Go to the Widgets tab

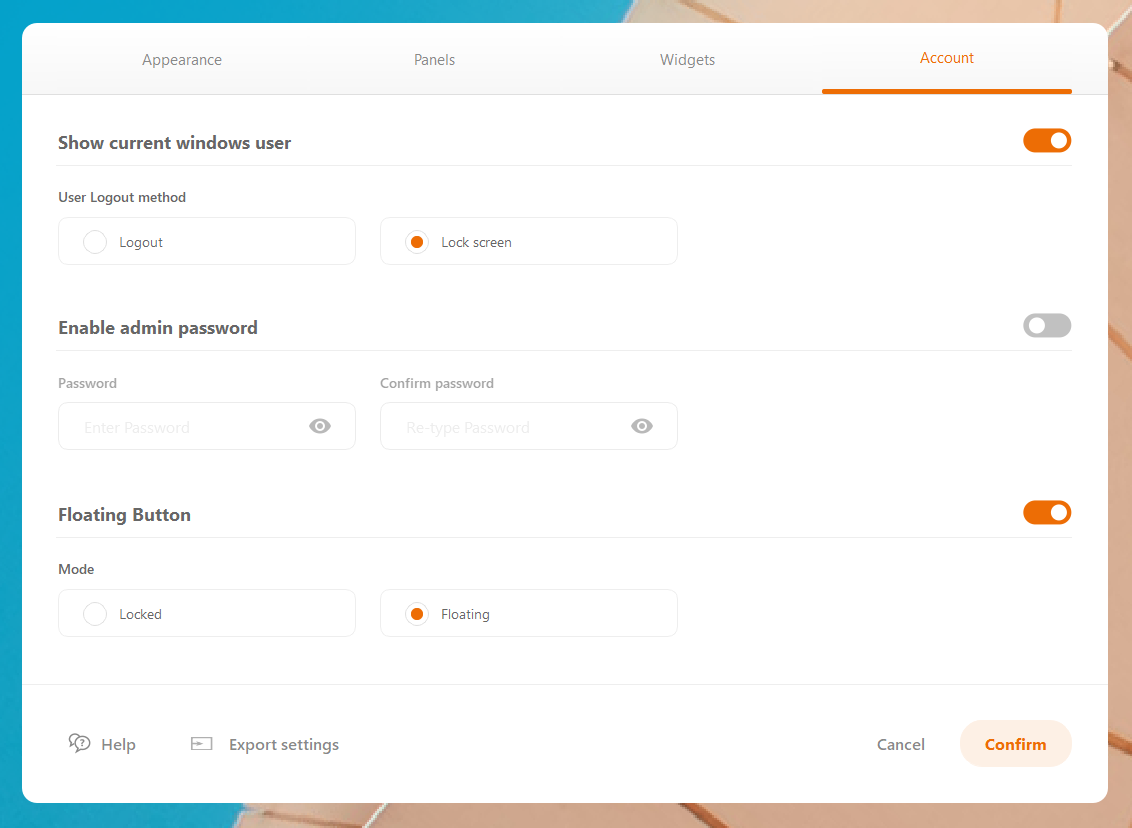click(x=687, y=60)
